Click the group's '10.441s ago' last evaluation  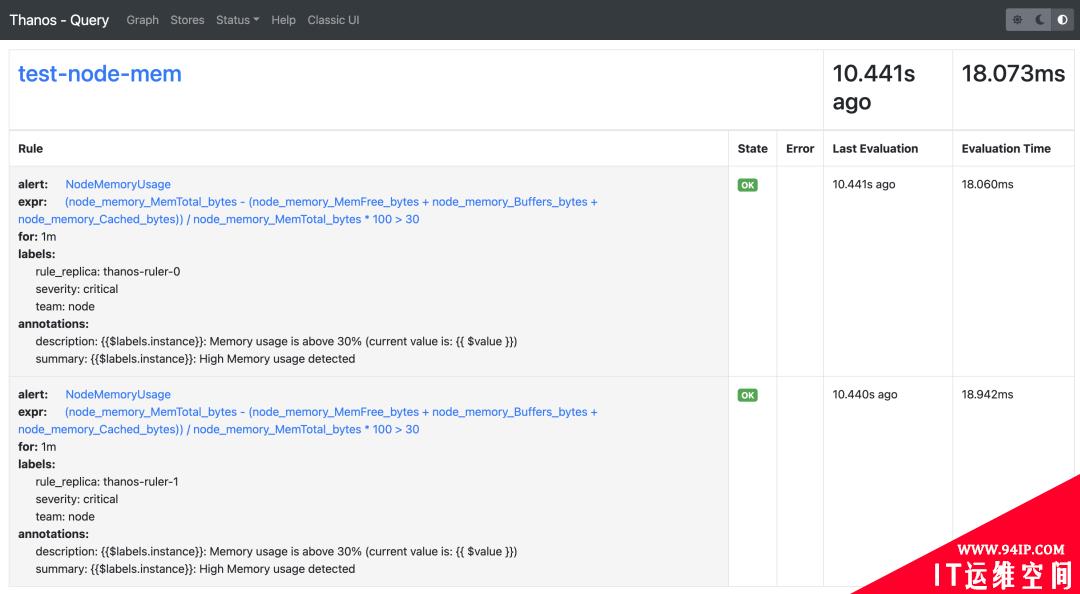[874, 88]
